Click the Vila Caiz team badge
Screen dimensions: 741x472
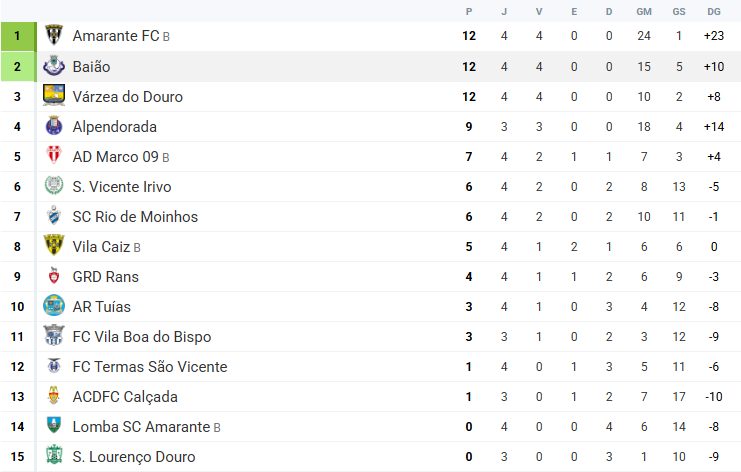(x=54, y=246)
